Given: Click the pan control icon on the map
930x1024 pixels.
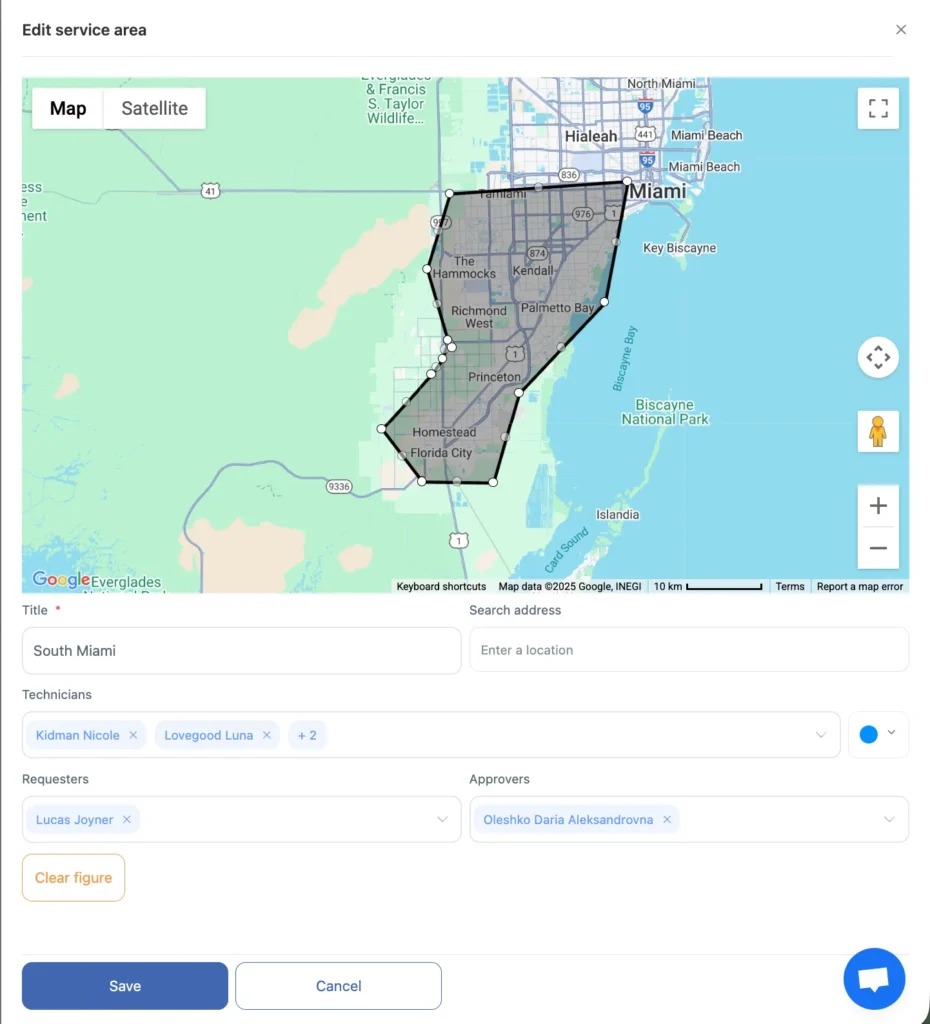Looking at the screenshot, I should click(878, 357).
